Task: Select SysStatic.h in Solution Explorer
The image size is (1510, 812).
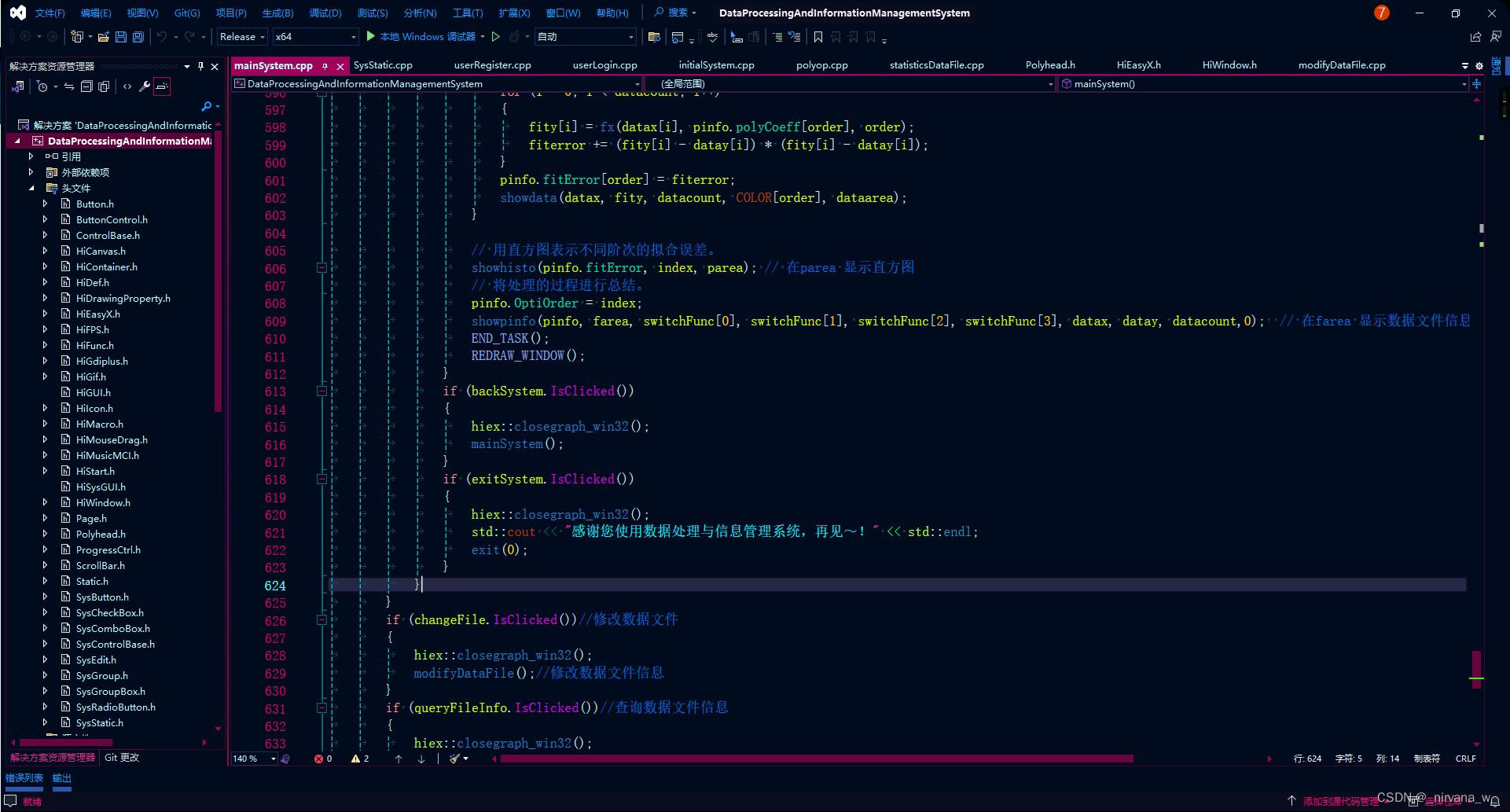Action: pyautogui.click(x=99, y=722)
